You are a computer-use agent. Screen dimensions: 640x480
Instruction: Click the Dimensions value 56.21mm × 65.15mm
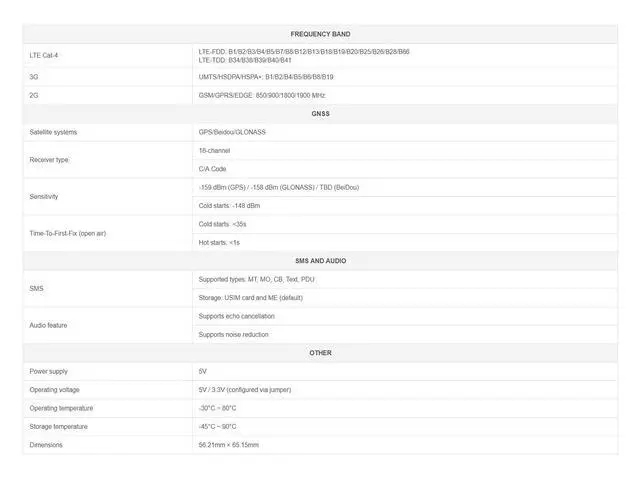[229, 445]
